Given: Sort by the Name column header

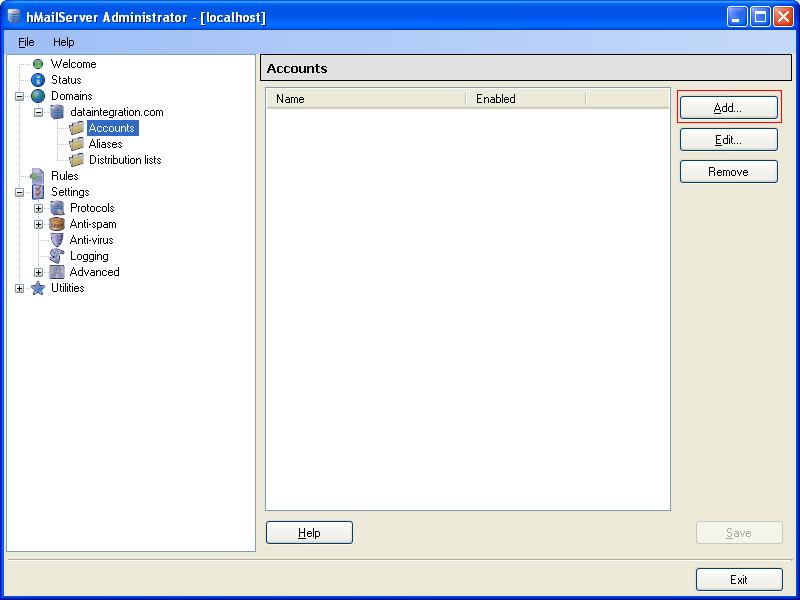Looking at the screenshot, I should (366, 98).
